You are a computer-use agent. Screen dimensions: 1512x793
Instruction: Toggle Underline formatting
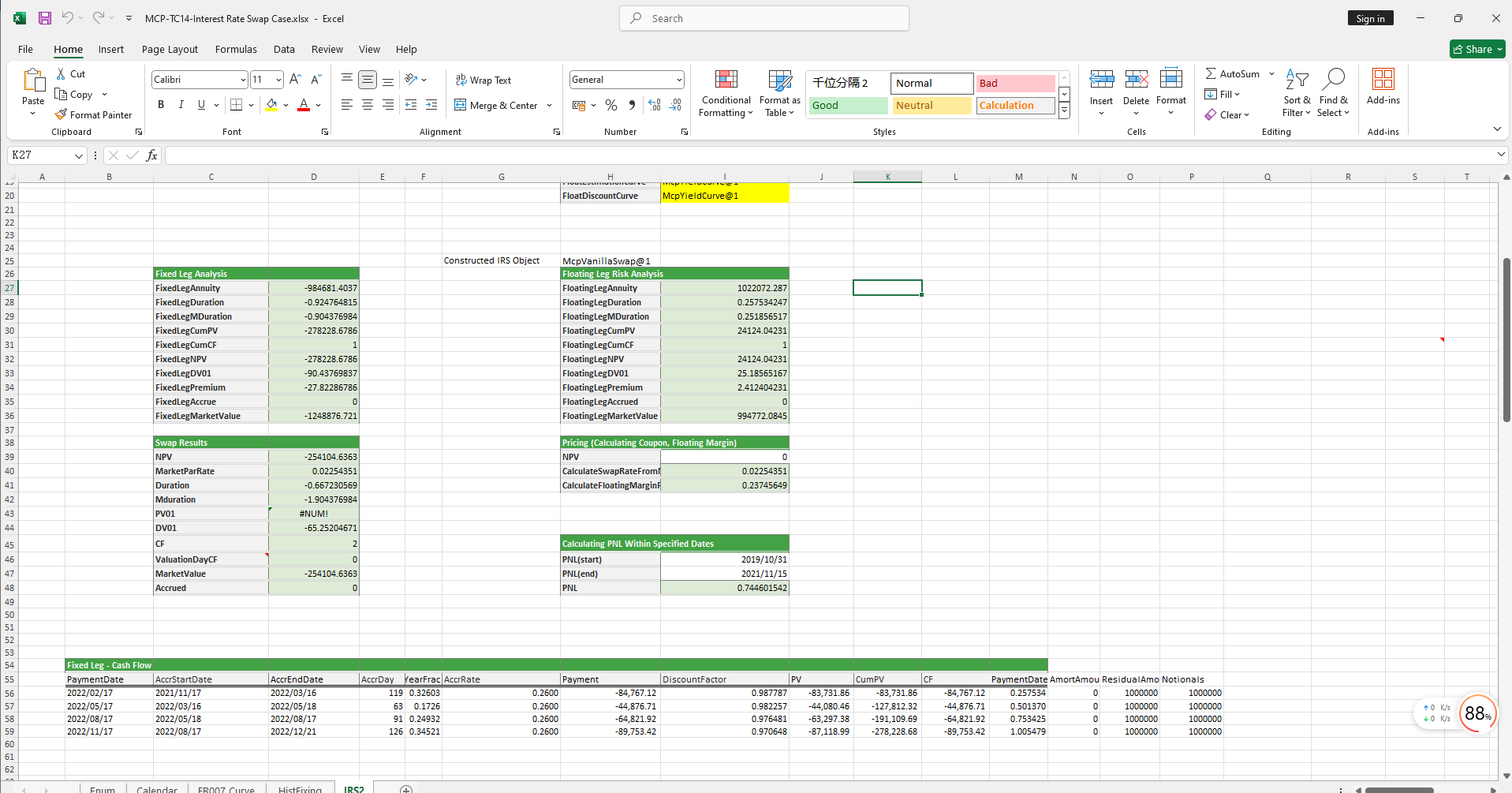coord(201,104)
